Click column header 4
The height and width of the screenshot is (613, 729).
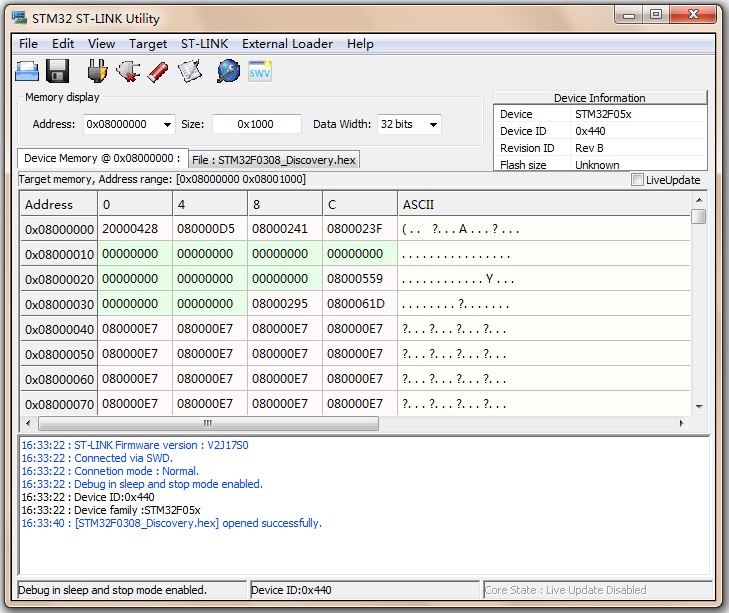pyautogui.click(x=210, y=204)
